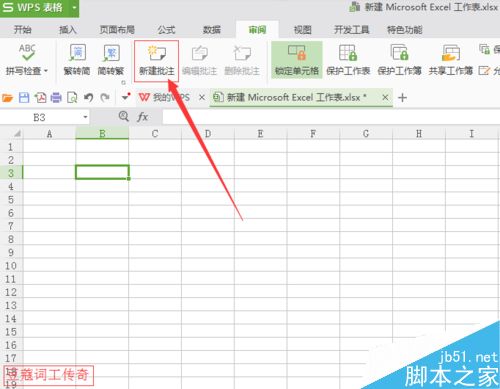The height and width of the screenshot is (389, 500).
Task: Convert text with 繁转简 icon
Action: tap(77, 60)
